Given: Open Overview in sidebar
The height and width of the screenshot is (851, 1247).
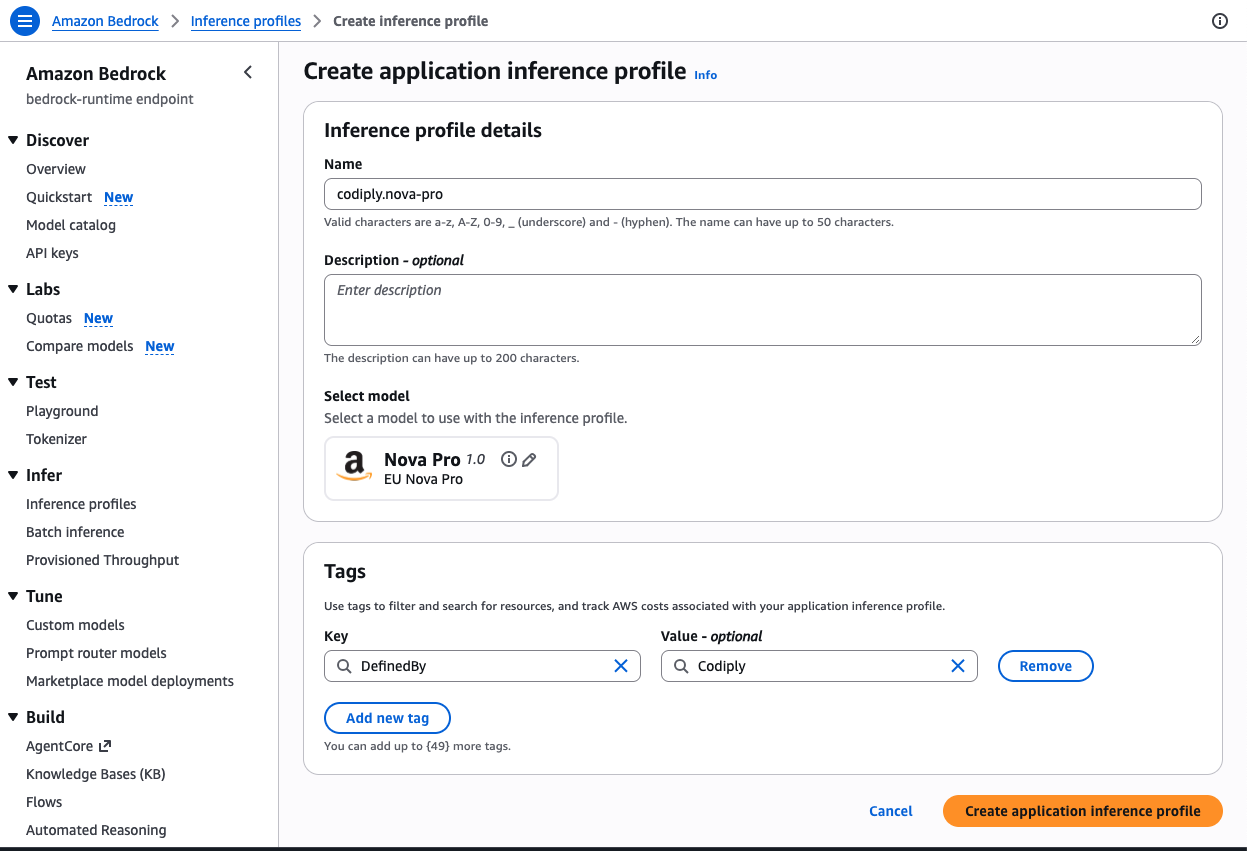Looking at the screenshot, I should coord(56,169).
